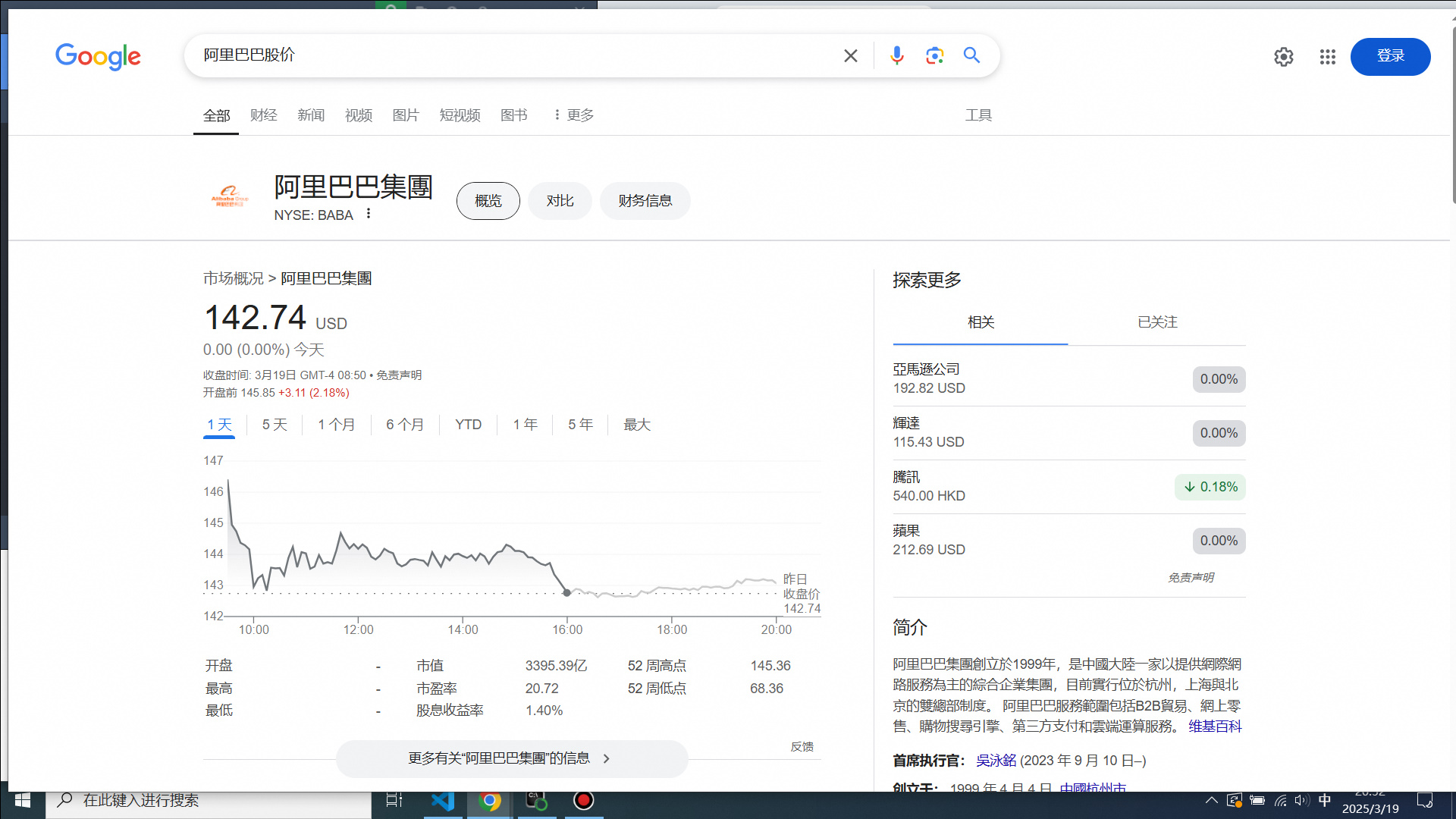Switch chart to 最大 time range

636,425
